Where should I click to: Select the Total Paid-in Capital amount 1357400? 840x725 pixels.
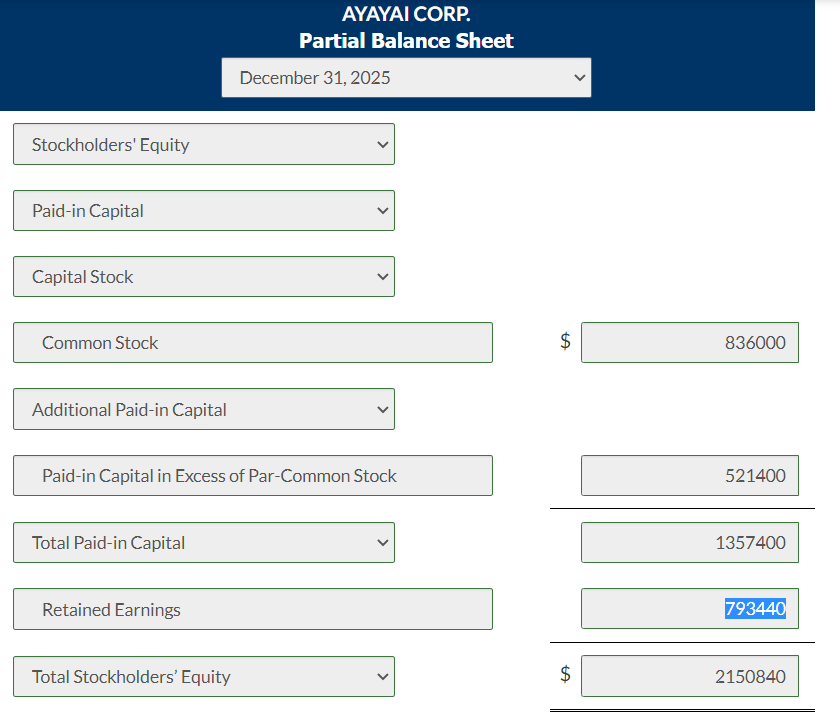coord(689,542)
